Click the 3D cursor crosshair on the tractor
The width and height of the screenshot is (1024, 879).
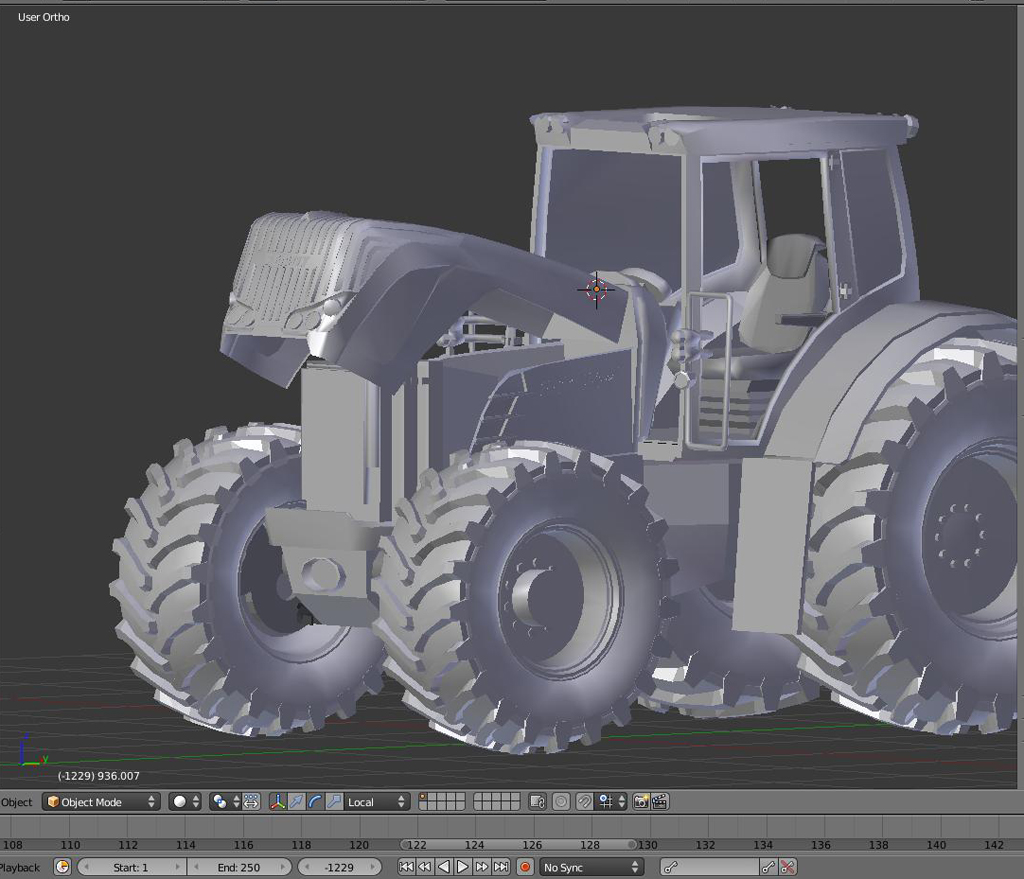click(x=596, y=289)
